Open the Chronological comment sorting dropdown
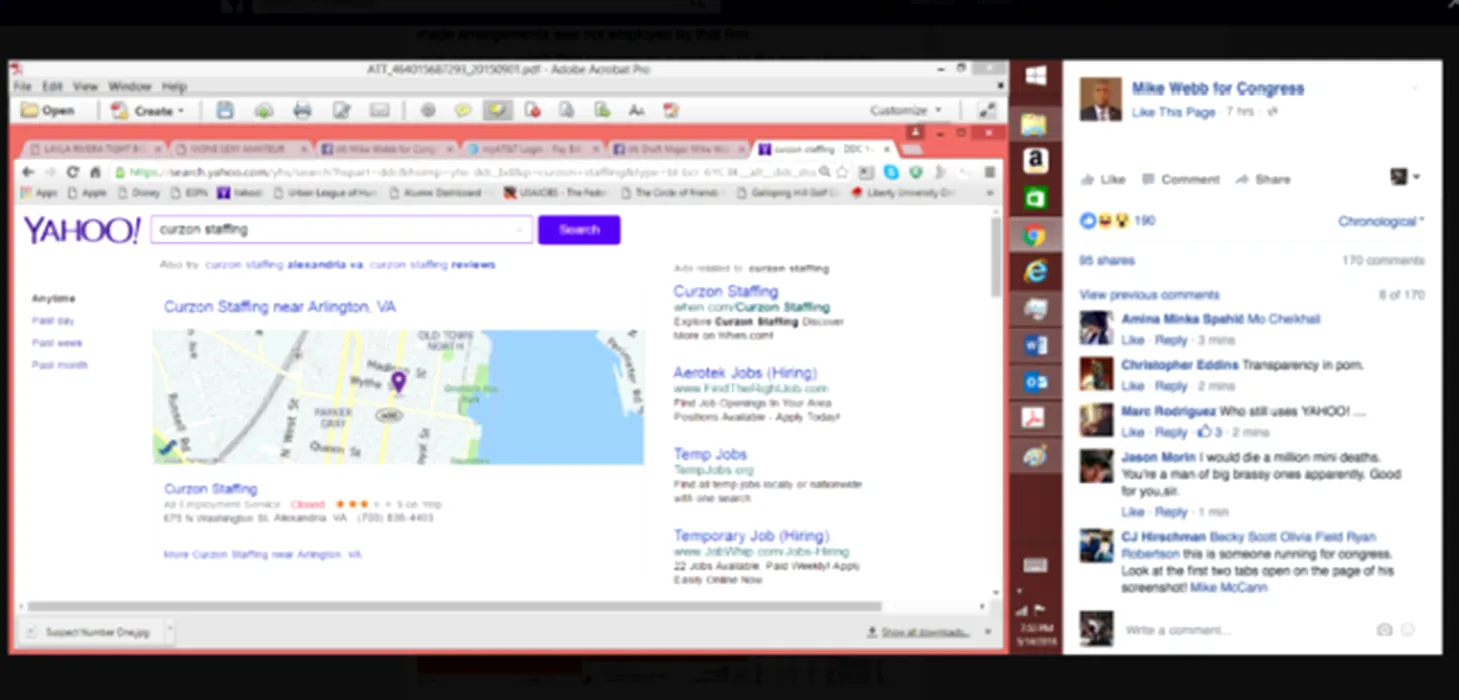The width and height of the screenshot is (1459, 700). [1381, 221]
